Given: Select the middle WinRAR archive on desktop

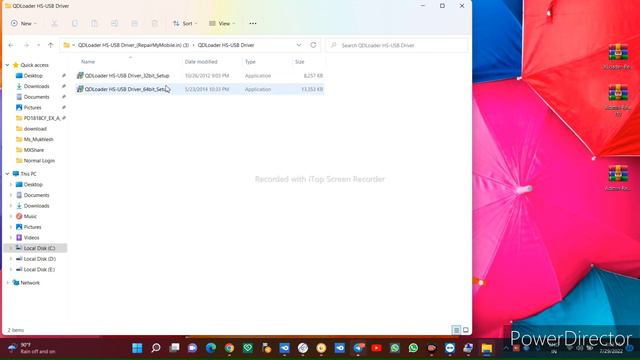Looking at the screenshot, I should coord(618,100).
